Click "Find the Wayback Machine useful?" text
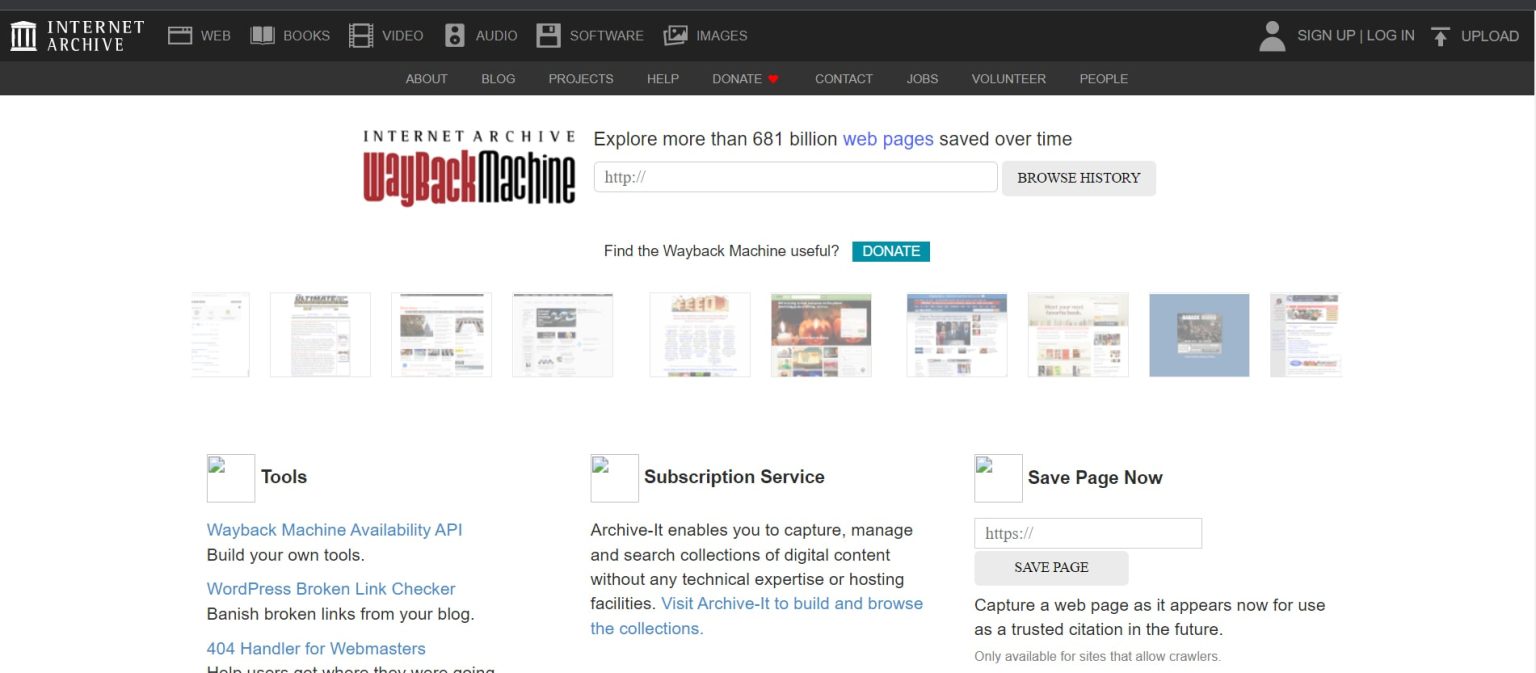 tap(722, 251)
